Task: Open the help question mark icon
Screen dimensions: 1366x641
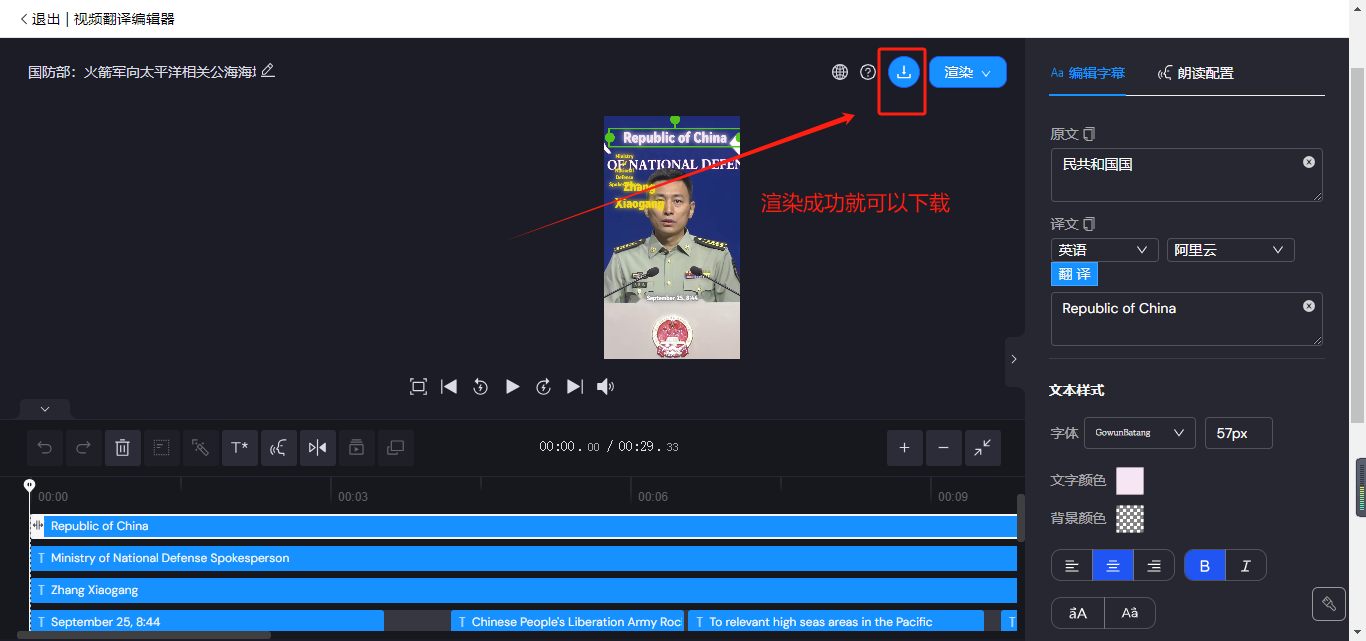Action: coord(868,72)
